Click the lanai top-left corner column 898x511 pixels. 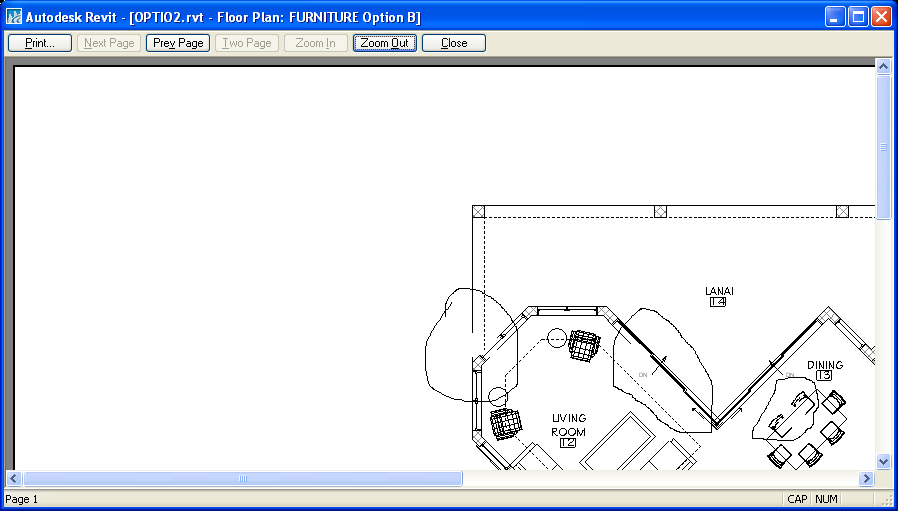click(478, 211)
